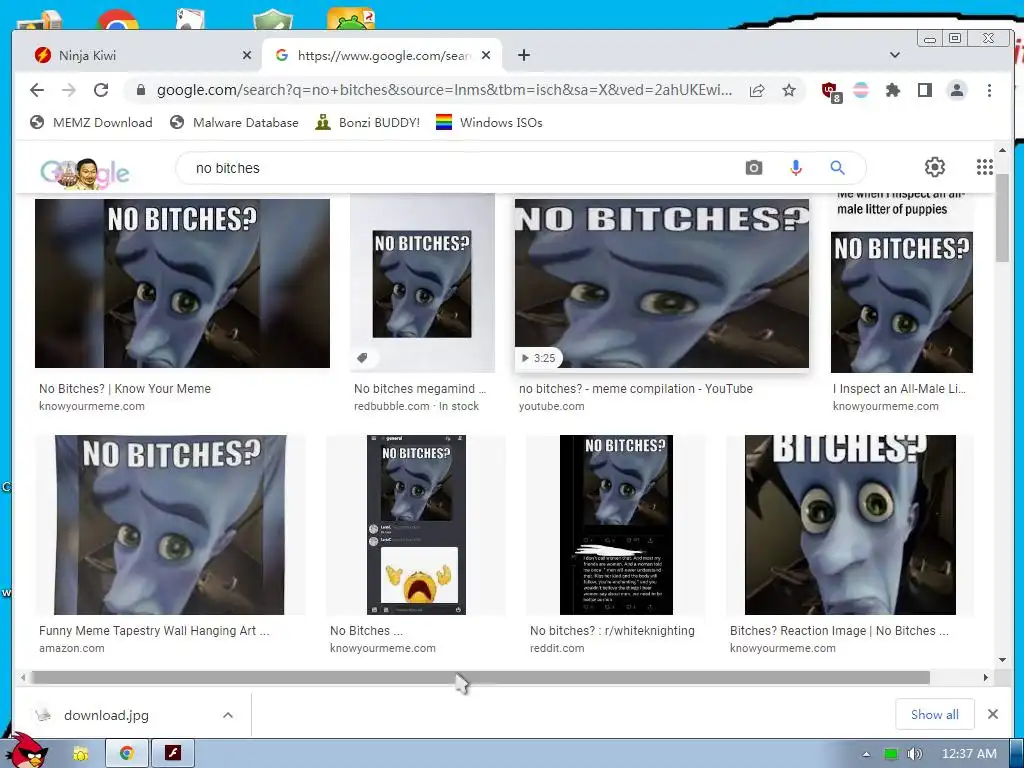Open the Amazon tapestry image

click(170, 525)
